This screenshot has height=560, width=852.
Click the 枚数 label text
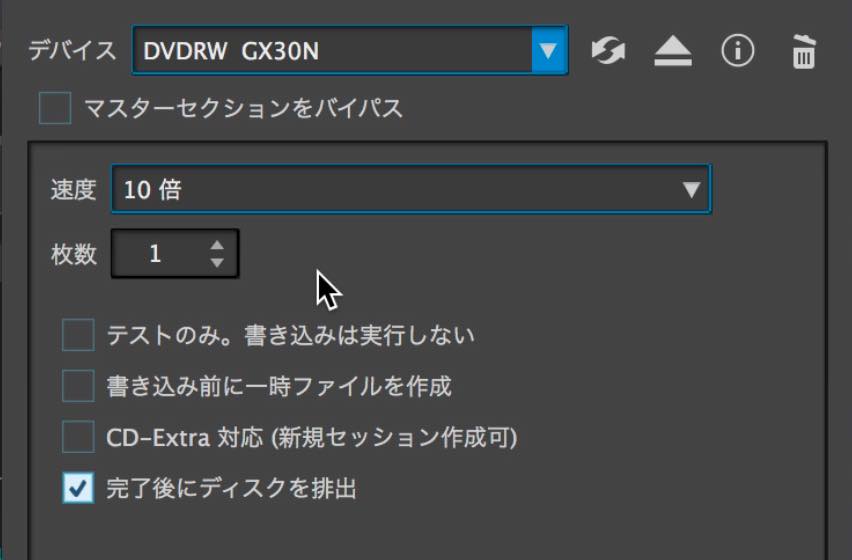click(74, 254)
